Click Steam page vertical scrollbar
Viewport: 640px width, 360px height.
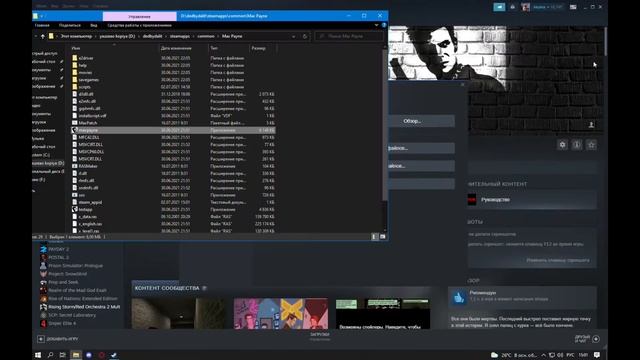pos(606,41)
